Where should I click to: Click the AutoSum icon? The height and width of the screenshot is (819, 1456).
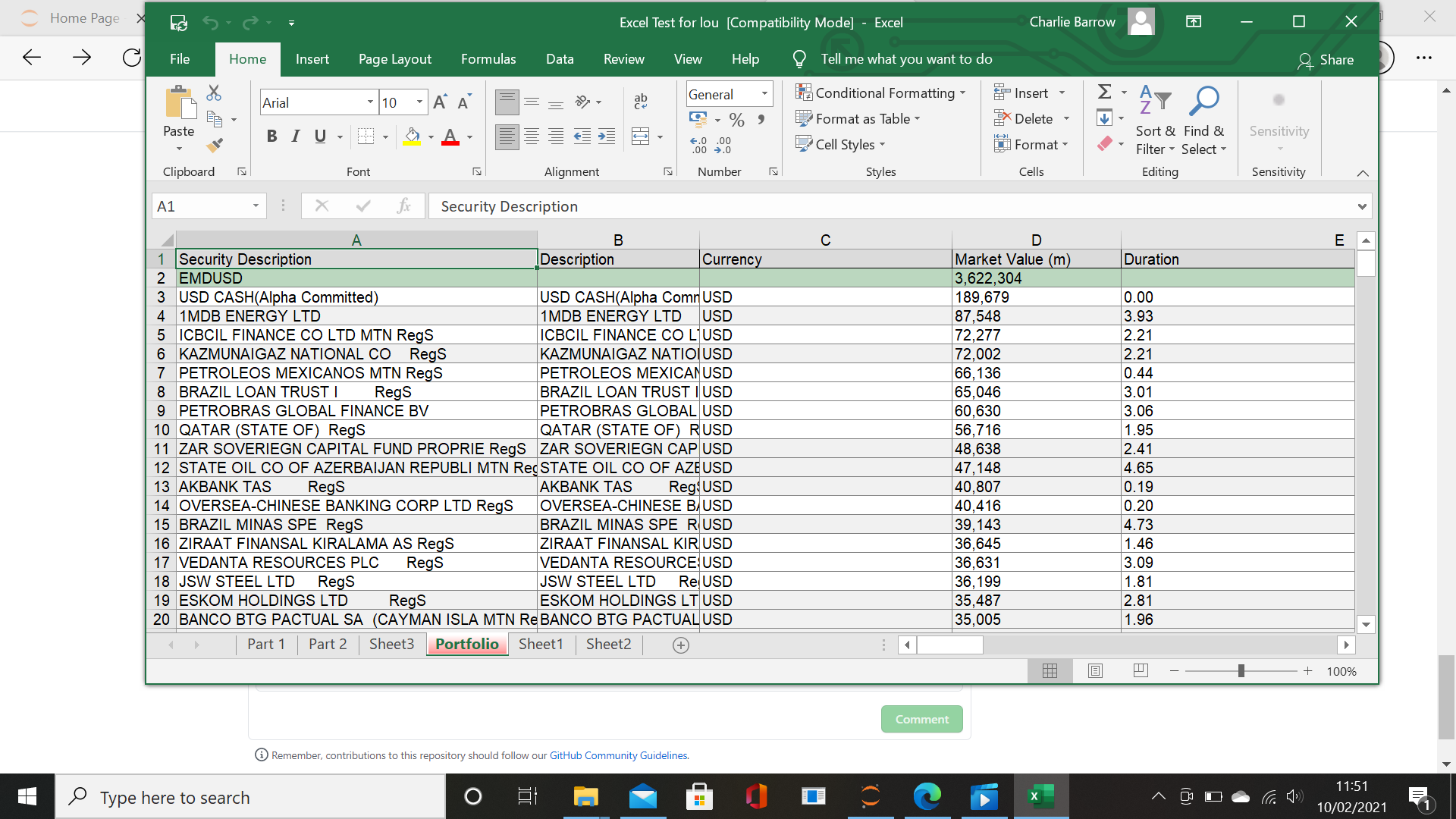[1104, 91]
